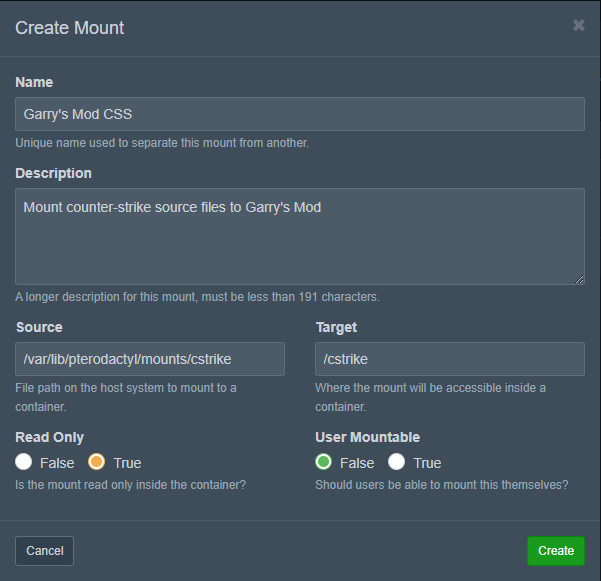Click the Read Only heading
The image size is (601, 581).
[50, 437]
